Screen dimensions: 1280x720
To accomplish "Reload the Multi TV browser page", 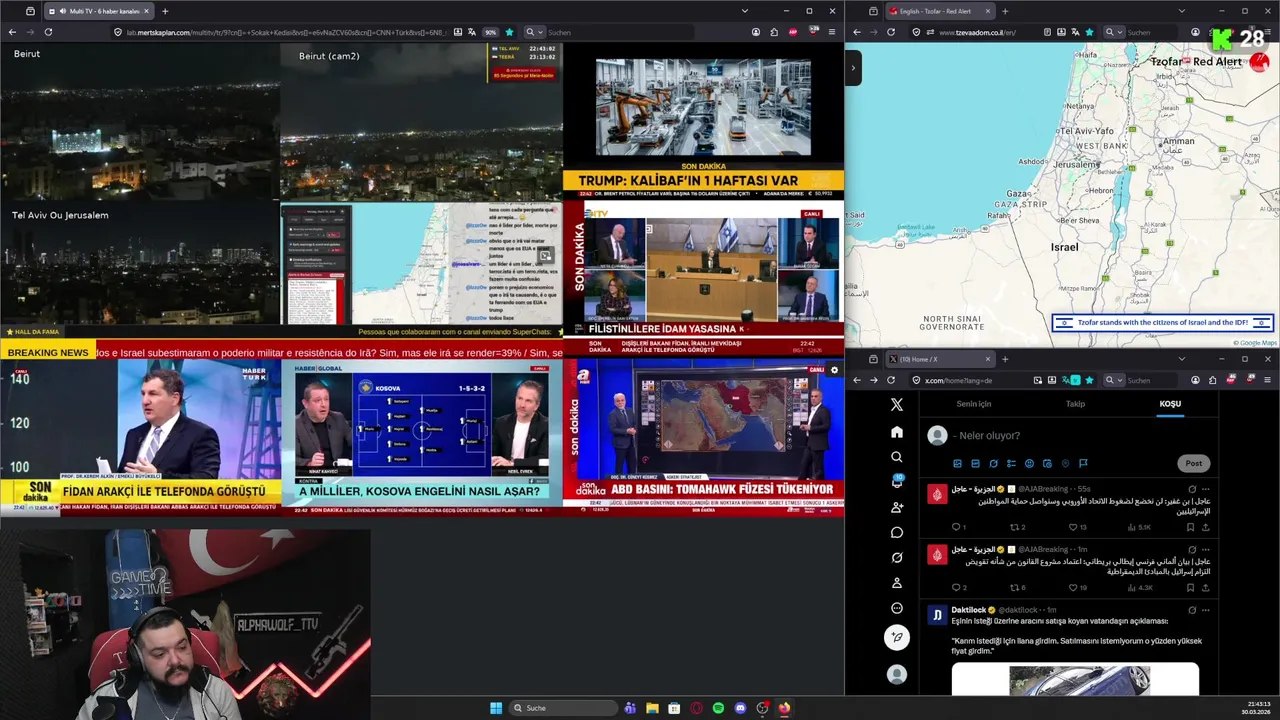I will point(48,32).
